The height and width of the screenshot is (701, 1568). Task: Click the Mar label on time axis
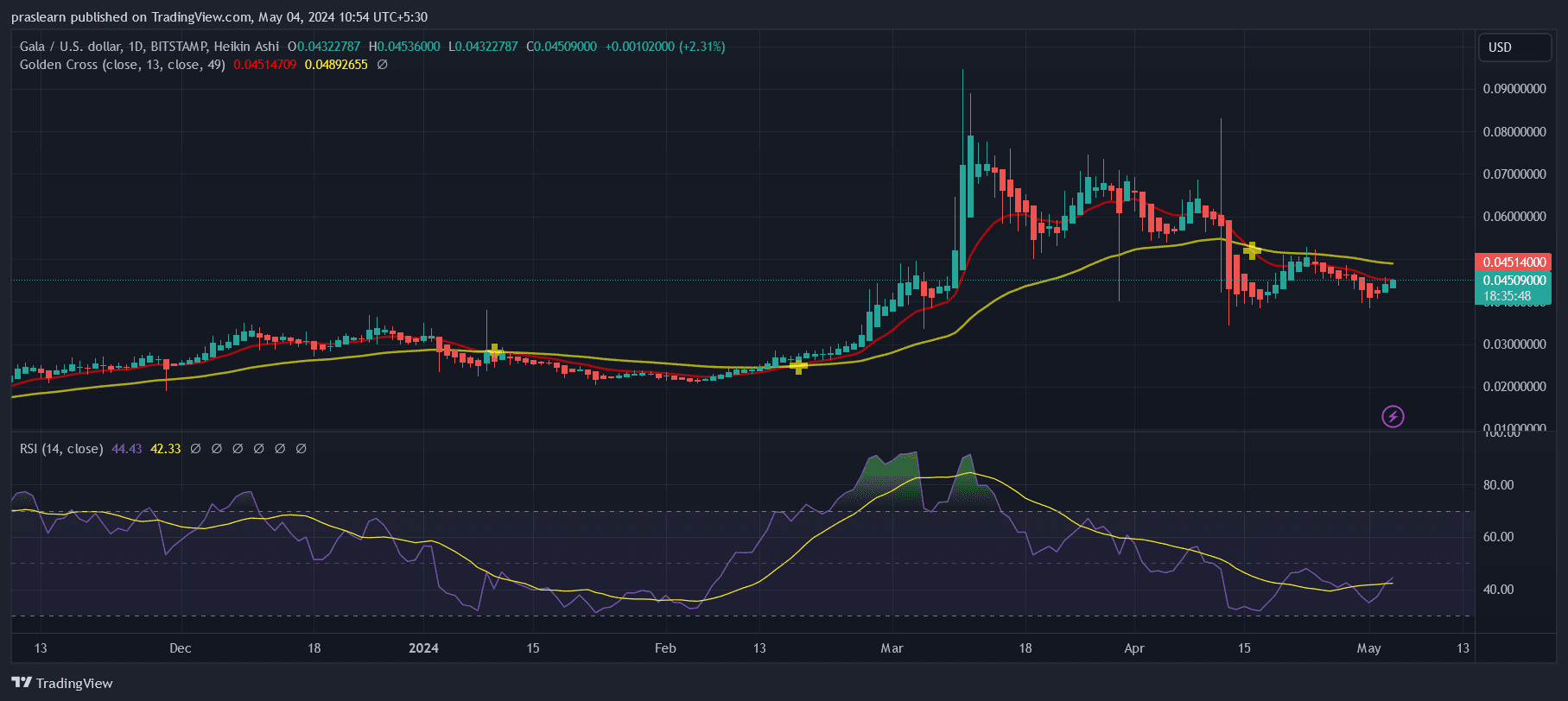pyautogui.click(x=892, y=648)
